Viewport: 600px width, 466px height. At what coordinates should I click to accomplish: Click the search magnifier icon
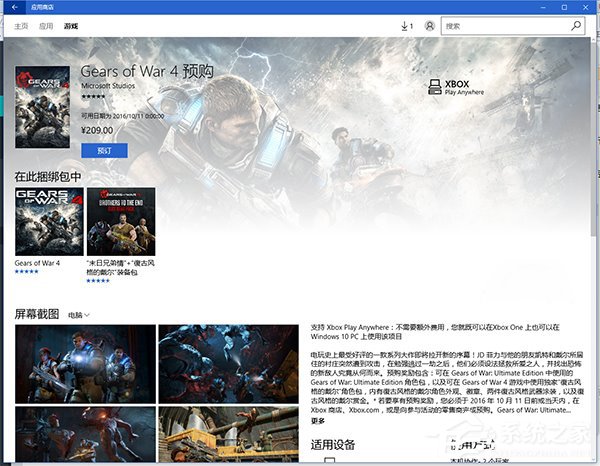click(x=576, y=26)
